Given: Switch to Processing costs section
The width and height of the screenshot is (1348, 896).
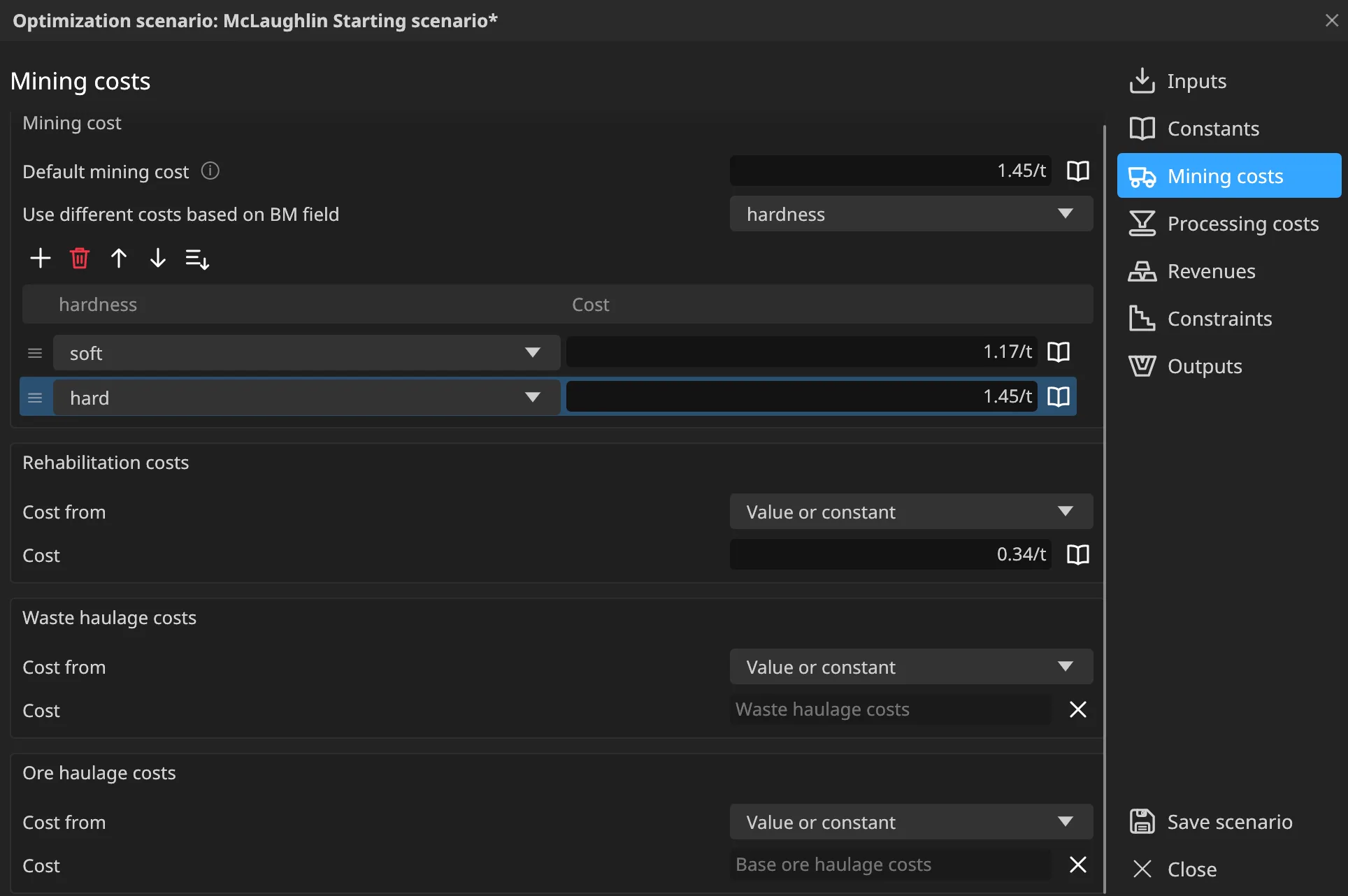Looking at the screenshot, I should (1229, 224).
